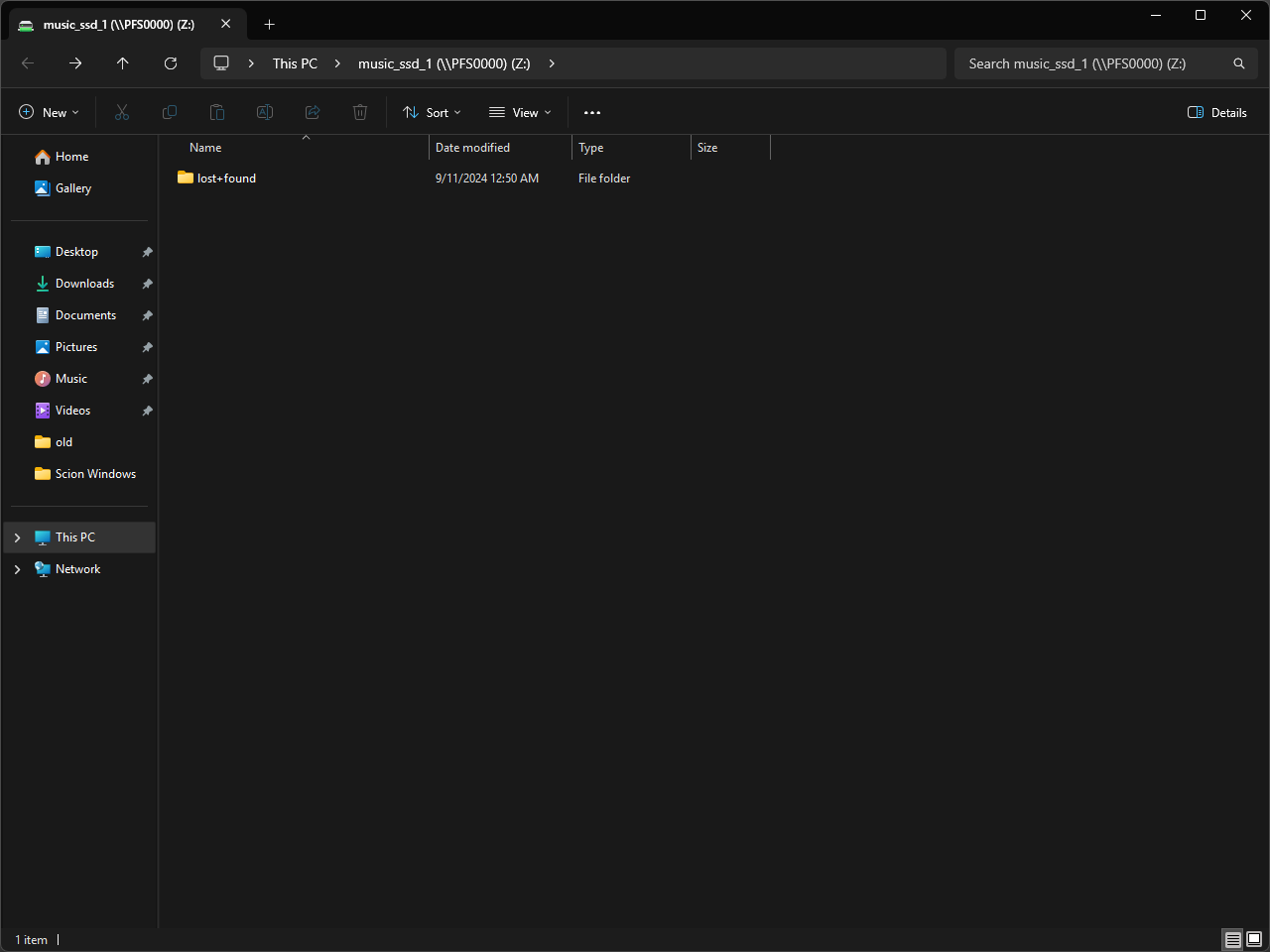Click the Delete trash can icon
Screen dimensions: 1270x952
point(360,112)
